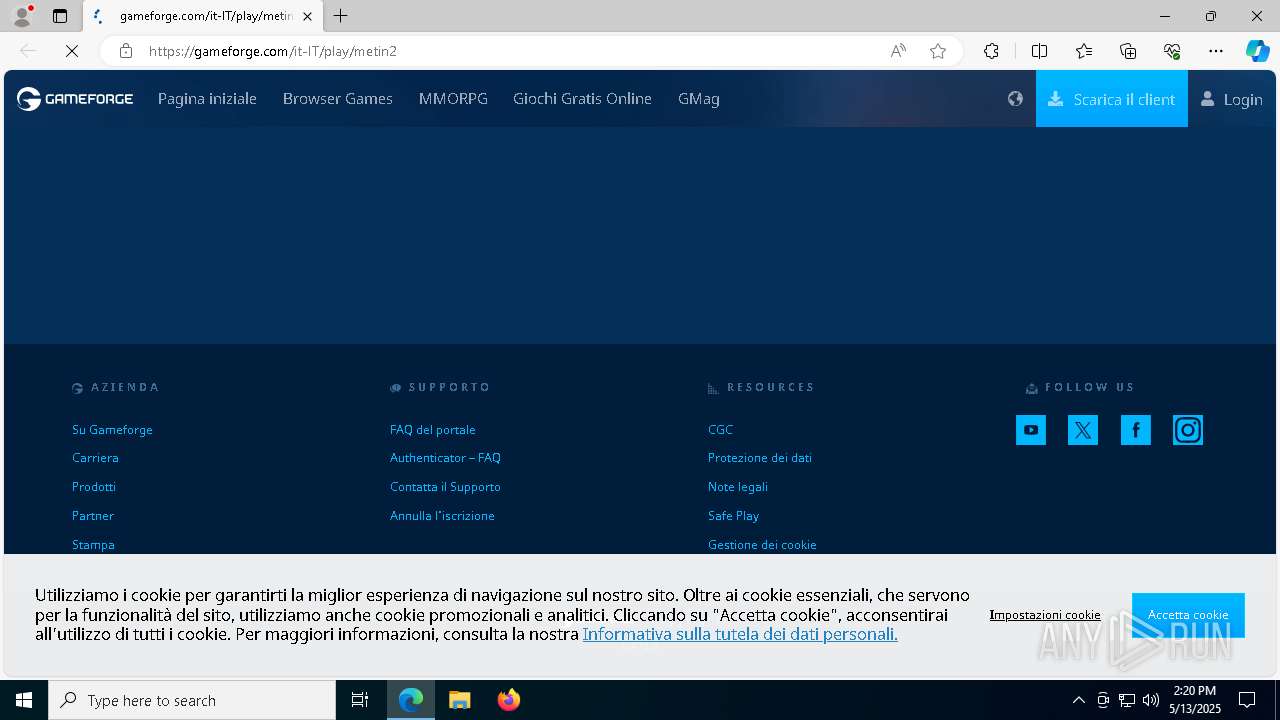Open Edge split screen view

(x=1039, y=51)
